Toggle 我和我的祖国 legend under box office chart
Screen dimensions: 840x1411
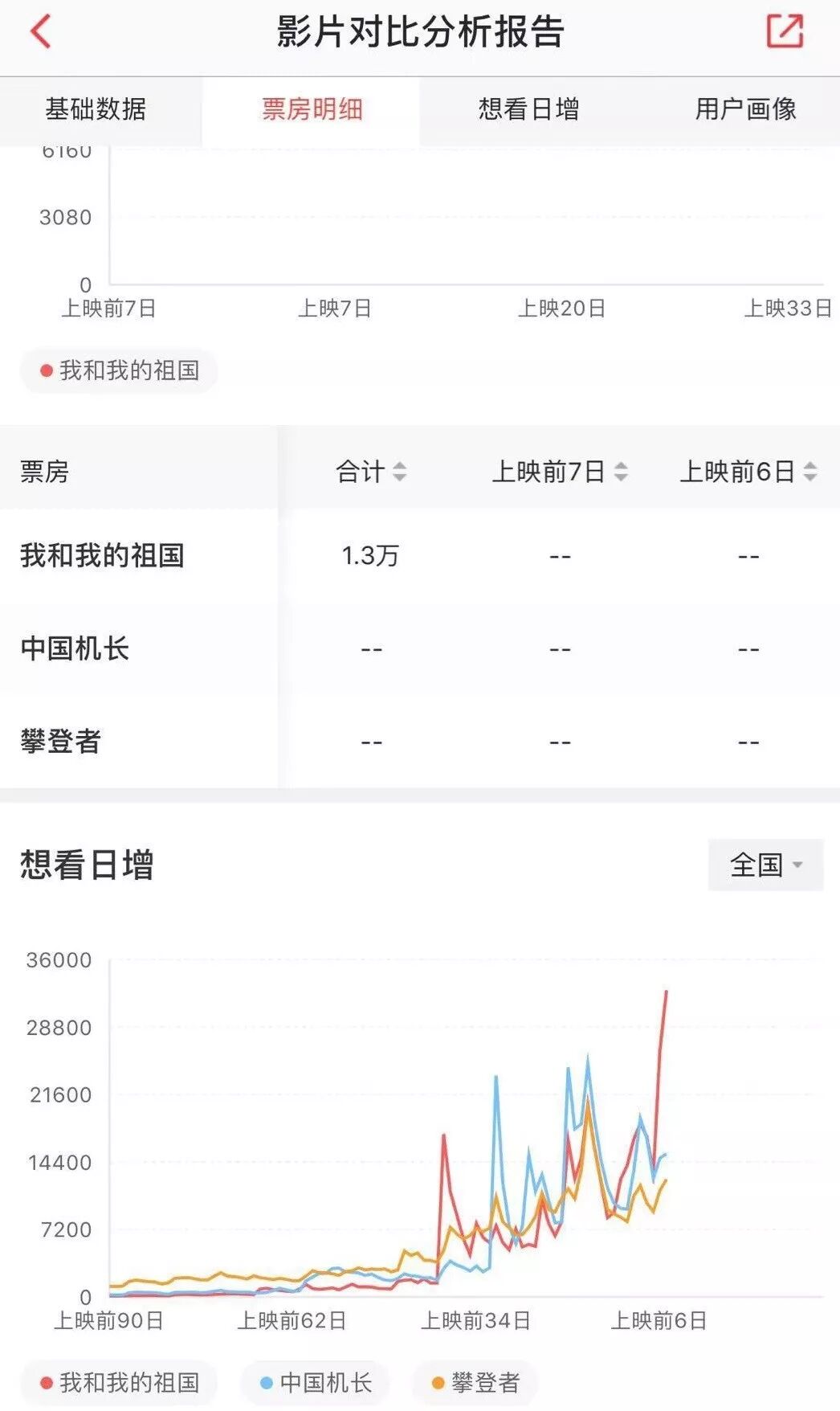[119, 370]
